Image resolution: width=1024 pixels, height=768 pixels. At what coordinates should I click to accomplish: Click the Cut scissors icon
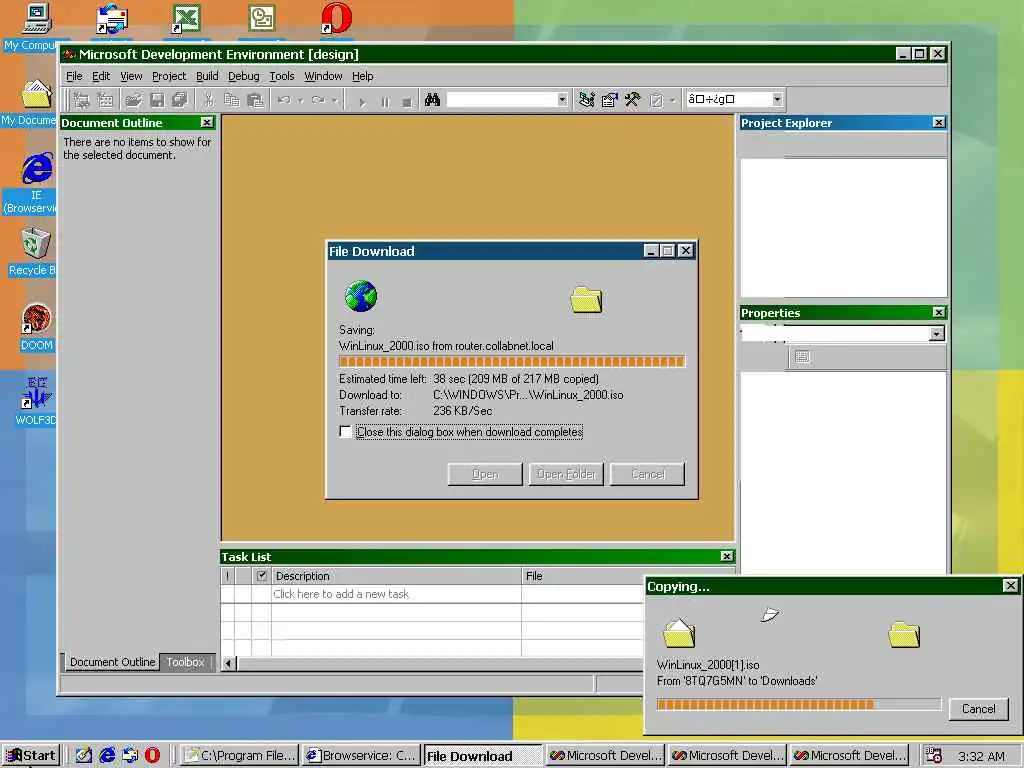click(x=208, y=100)
